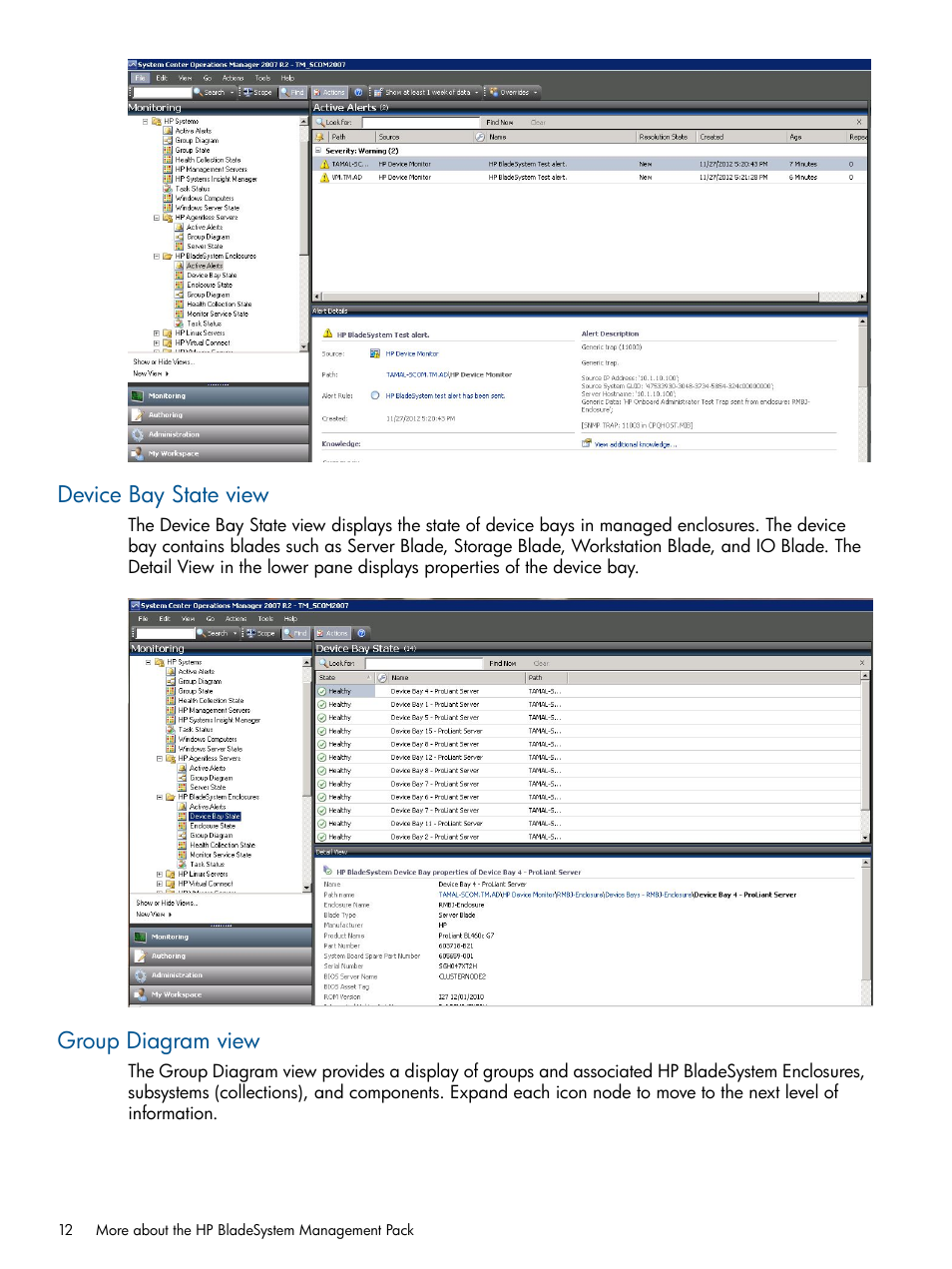Collapse the Severity: Warning (2) group

319,151
